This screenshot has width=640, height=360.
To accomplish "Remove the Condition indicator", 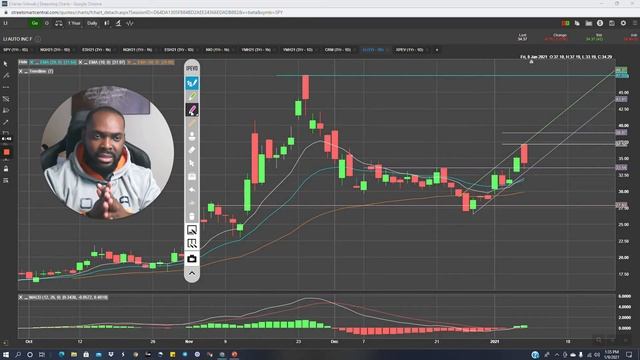I will pos(20,71).
